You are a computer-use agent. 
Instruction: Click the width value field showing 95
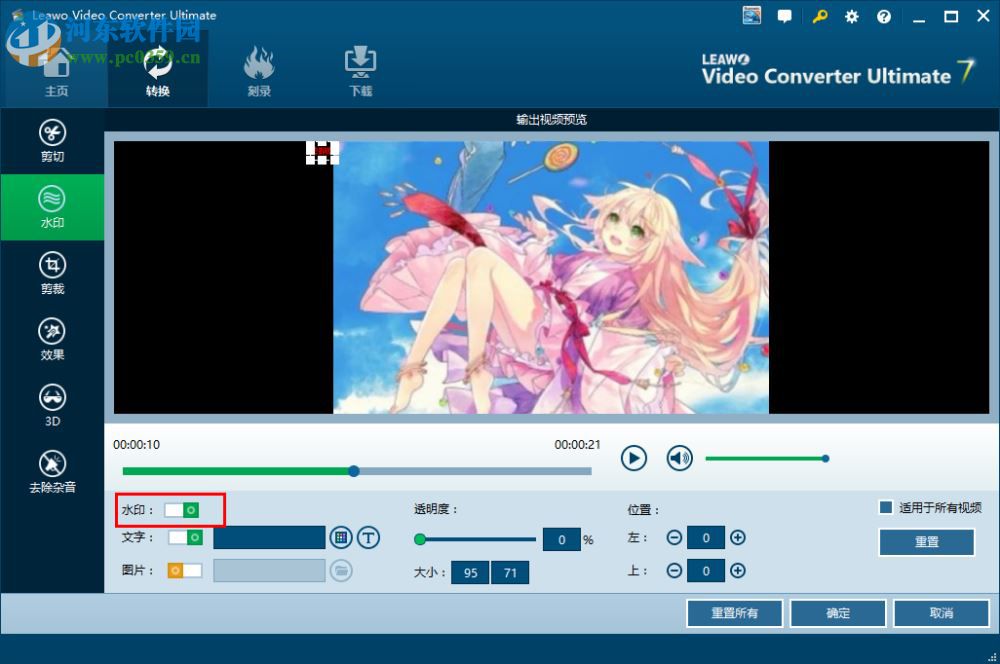point(470,573)
